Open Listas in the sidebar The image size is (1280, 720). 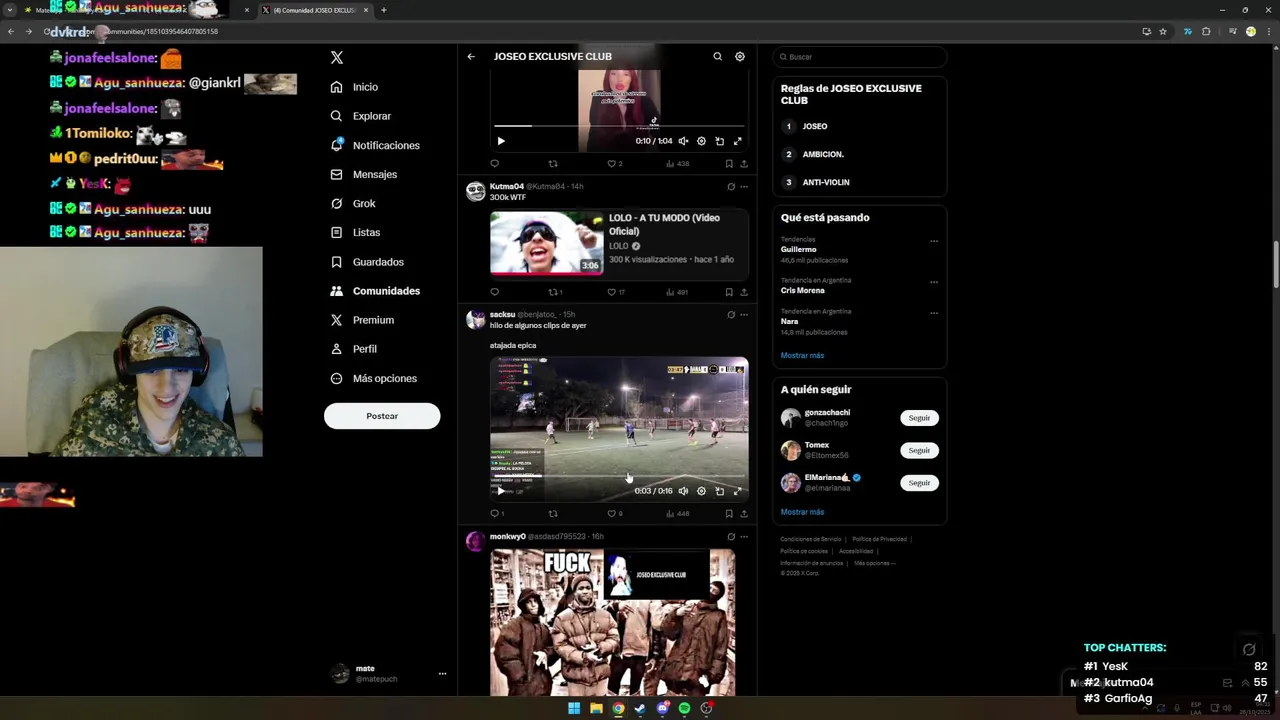click(355, 232)
